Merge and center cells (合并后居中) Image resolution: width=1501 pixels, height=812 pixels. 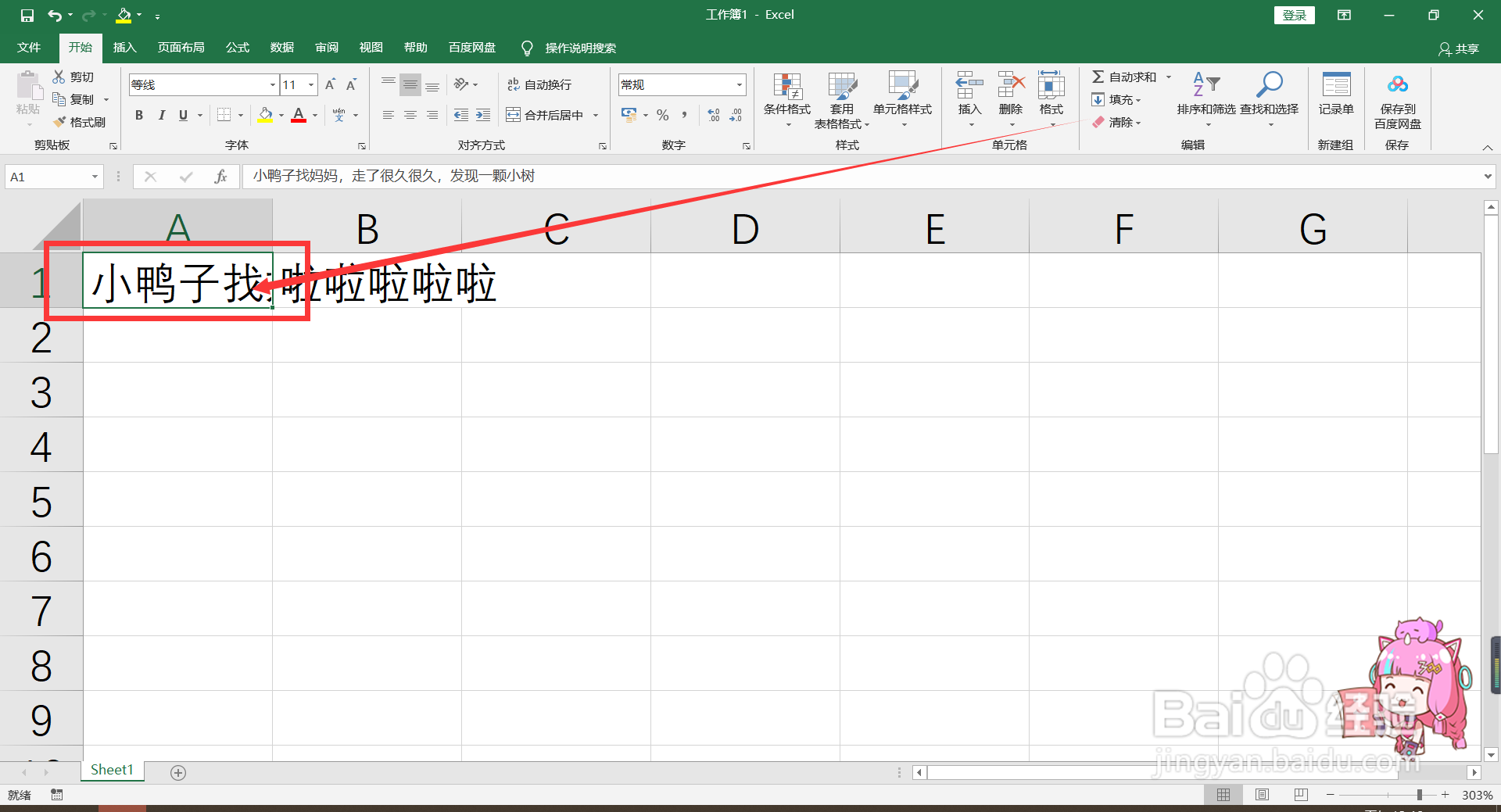(x=547, y=115)
